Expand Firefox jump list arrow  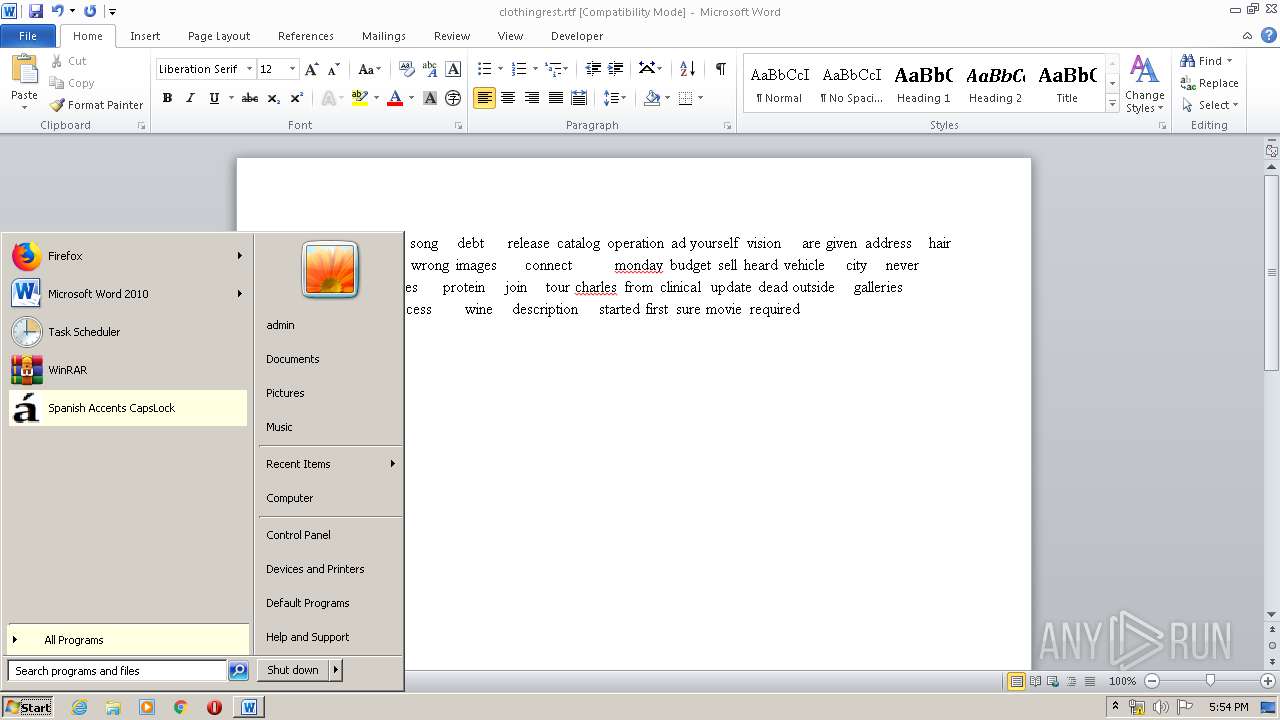point(239,256)
